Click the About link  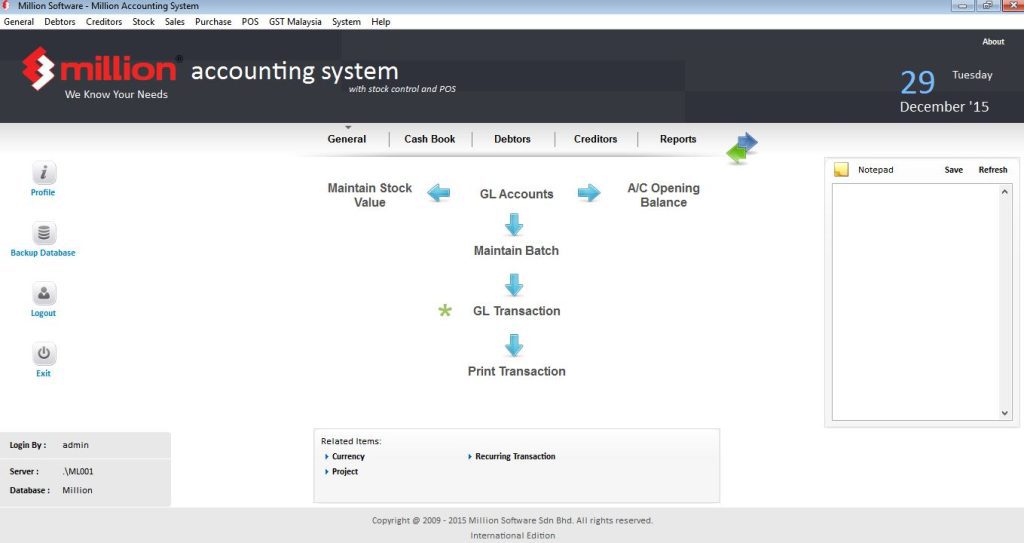993,42
